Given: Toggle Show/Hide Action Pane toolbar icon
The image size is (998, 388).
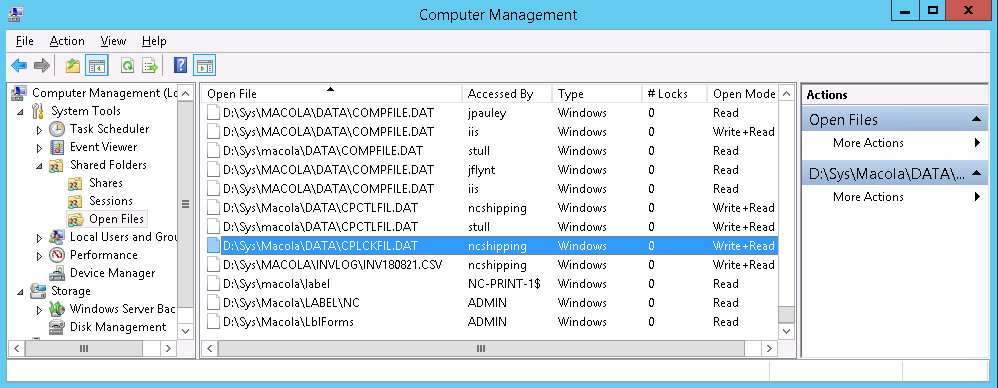Looking at the screenshot, I should pos(204,66).
